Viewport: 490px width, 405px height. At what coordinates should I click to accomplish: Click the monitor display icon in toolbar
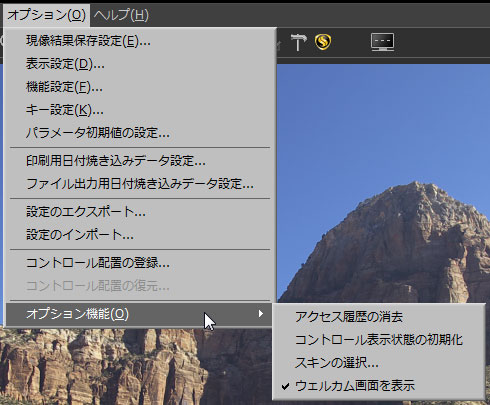coord(383,42)
